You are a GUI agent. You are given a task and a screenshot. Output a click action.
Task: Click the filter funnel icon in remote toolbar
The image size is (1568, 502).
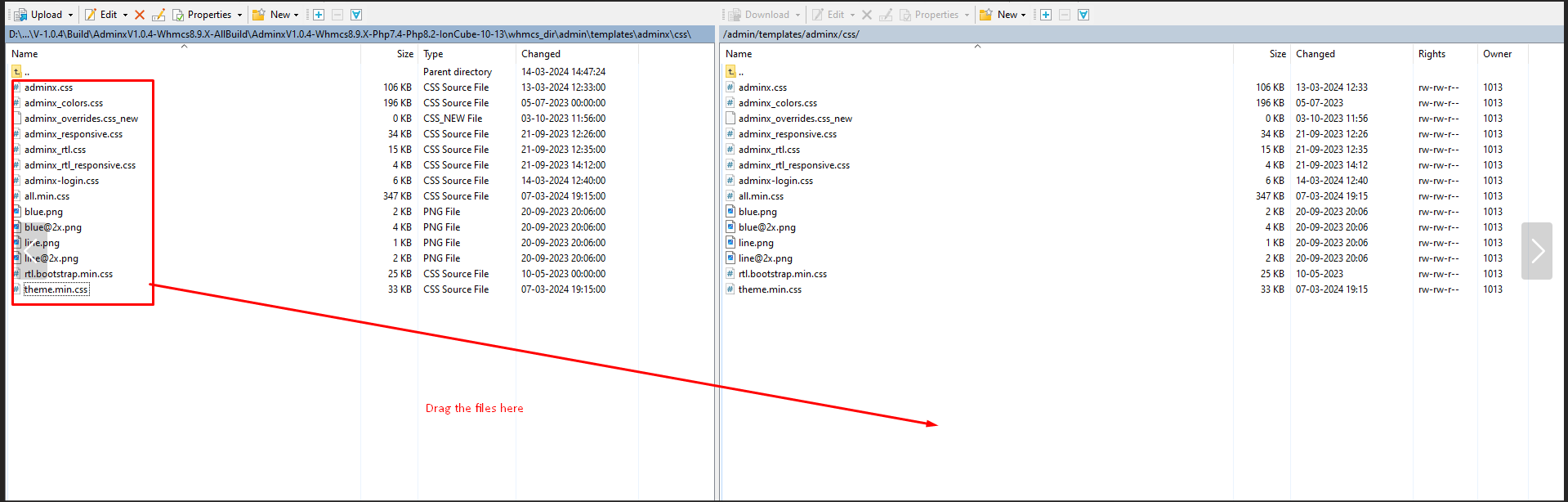(x=1083, y=15)
